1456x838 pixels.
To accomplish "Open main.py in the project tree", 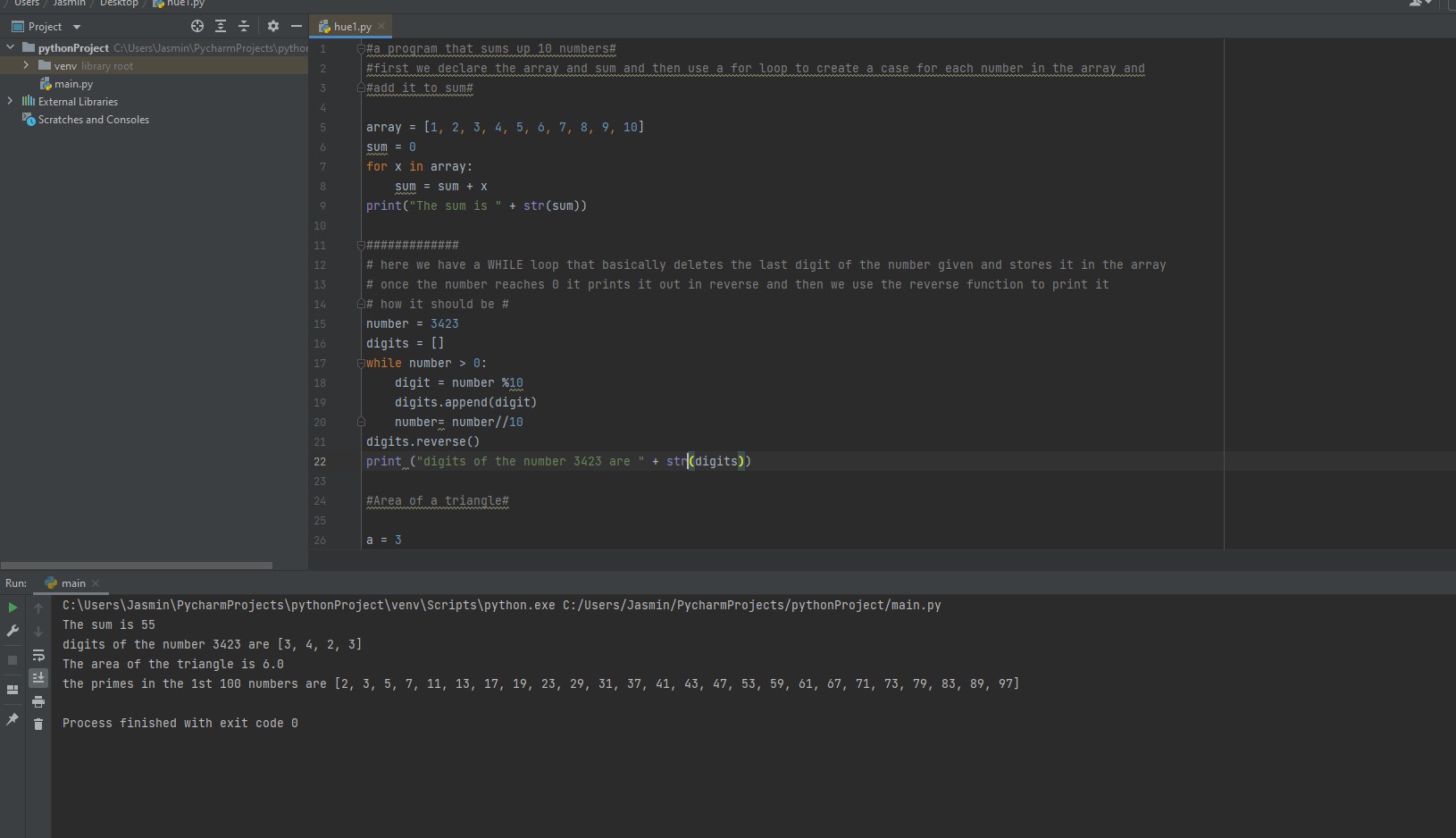I will point(73,84).
